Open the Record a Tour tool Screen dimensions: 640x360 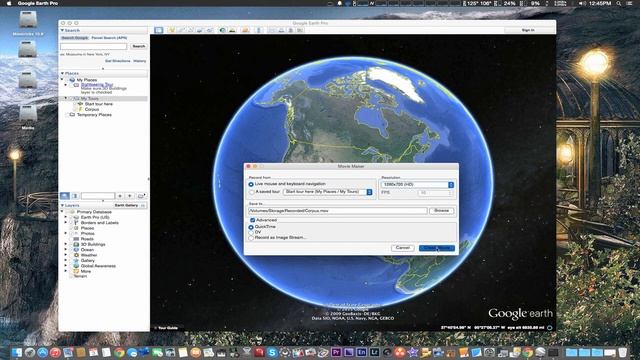[x=210, y=30]
